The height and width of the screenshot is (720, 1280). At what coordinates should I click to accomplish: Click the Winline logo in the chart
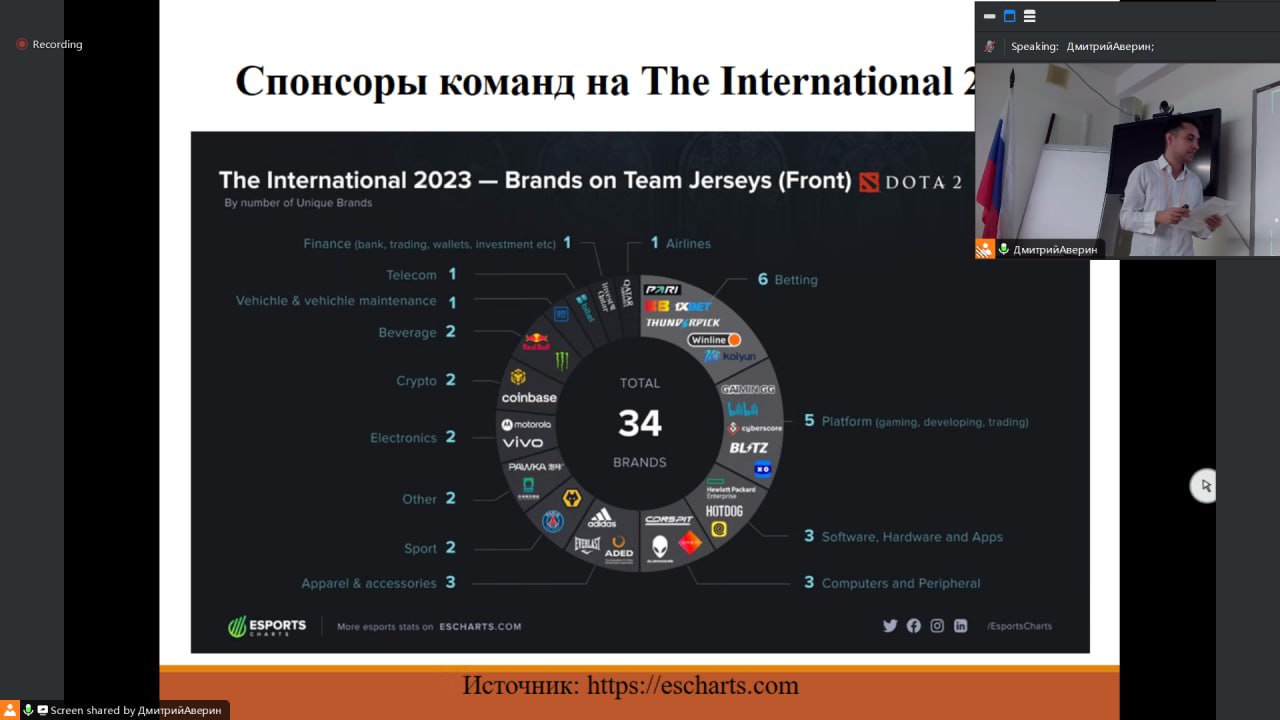click(714, 340)
